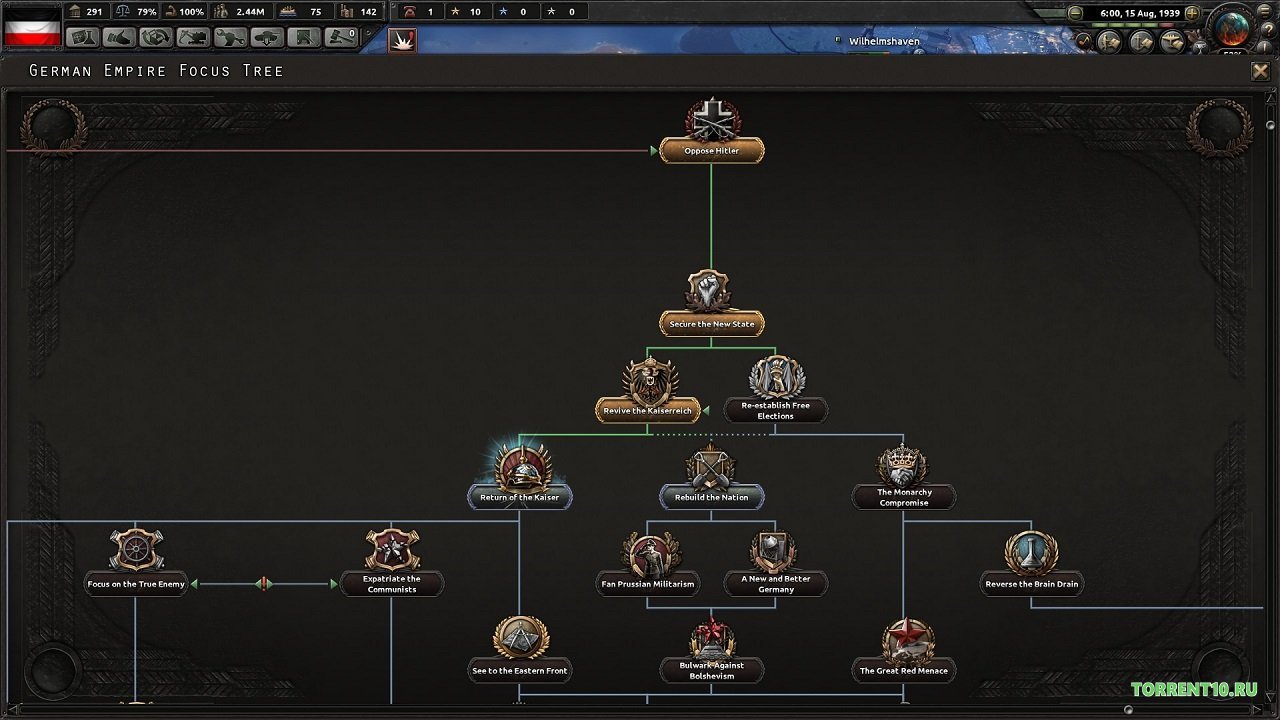Open the Logistics menu icon

[x=304, y=38]
